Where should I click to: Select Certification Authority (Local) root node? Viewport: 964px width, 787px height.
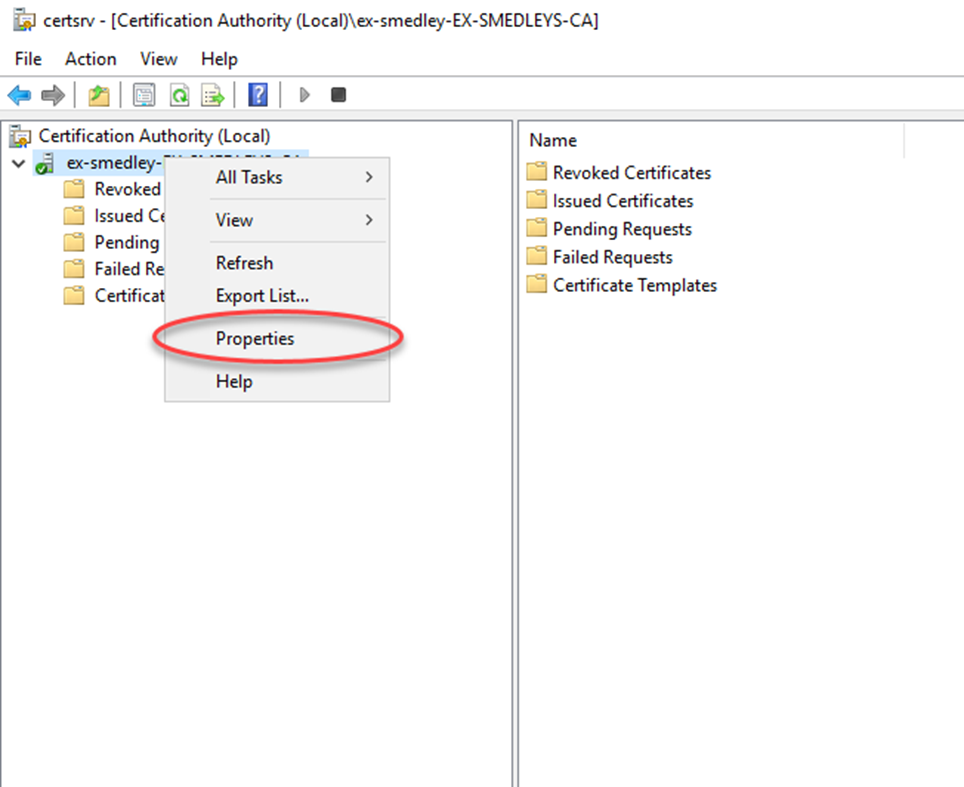tap(154, 136)
